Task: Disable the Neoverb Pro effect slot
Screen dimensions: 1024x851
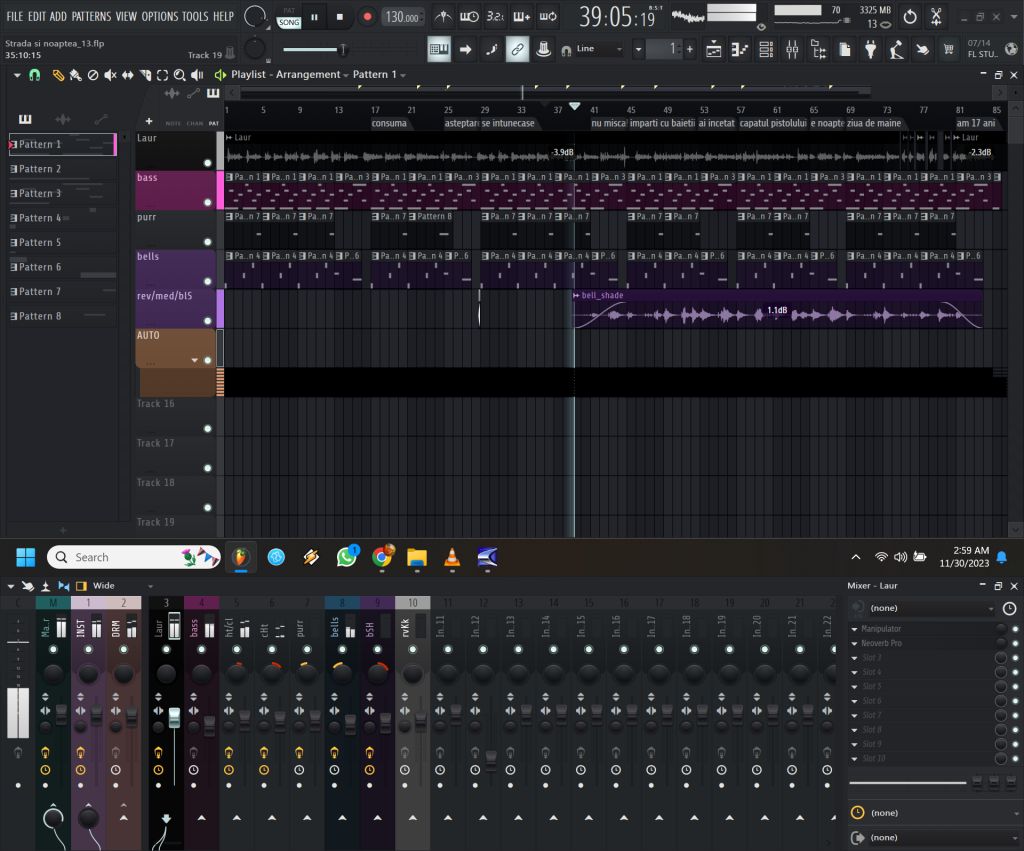Action: tap(1015, 643)
